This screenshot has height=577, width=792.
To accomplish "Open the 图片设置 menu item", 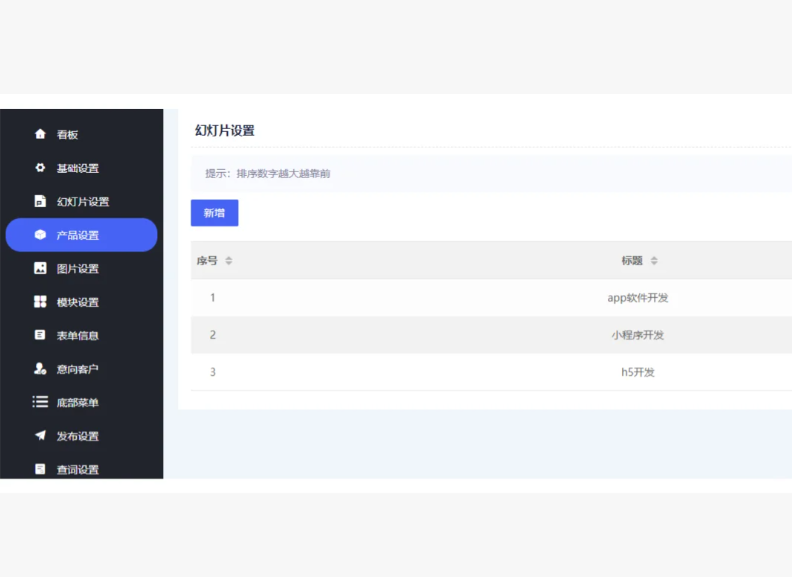I will [81, 268].
